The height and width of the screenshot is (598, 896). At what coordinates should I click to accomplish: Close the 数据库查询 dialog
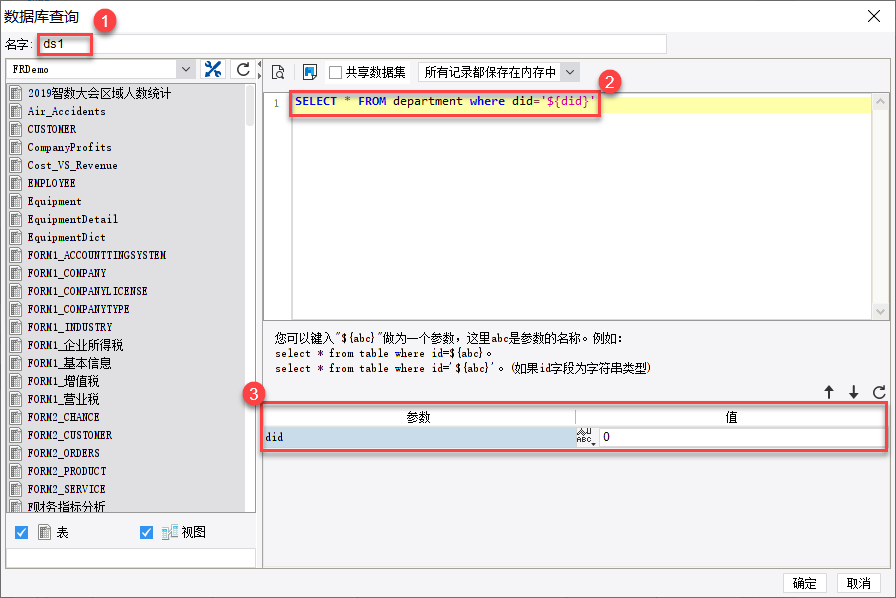[x=874, y=16]
